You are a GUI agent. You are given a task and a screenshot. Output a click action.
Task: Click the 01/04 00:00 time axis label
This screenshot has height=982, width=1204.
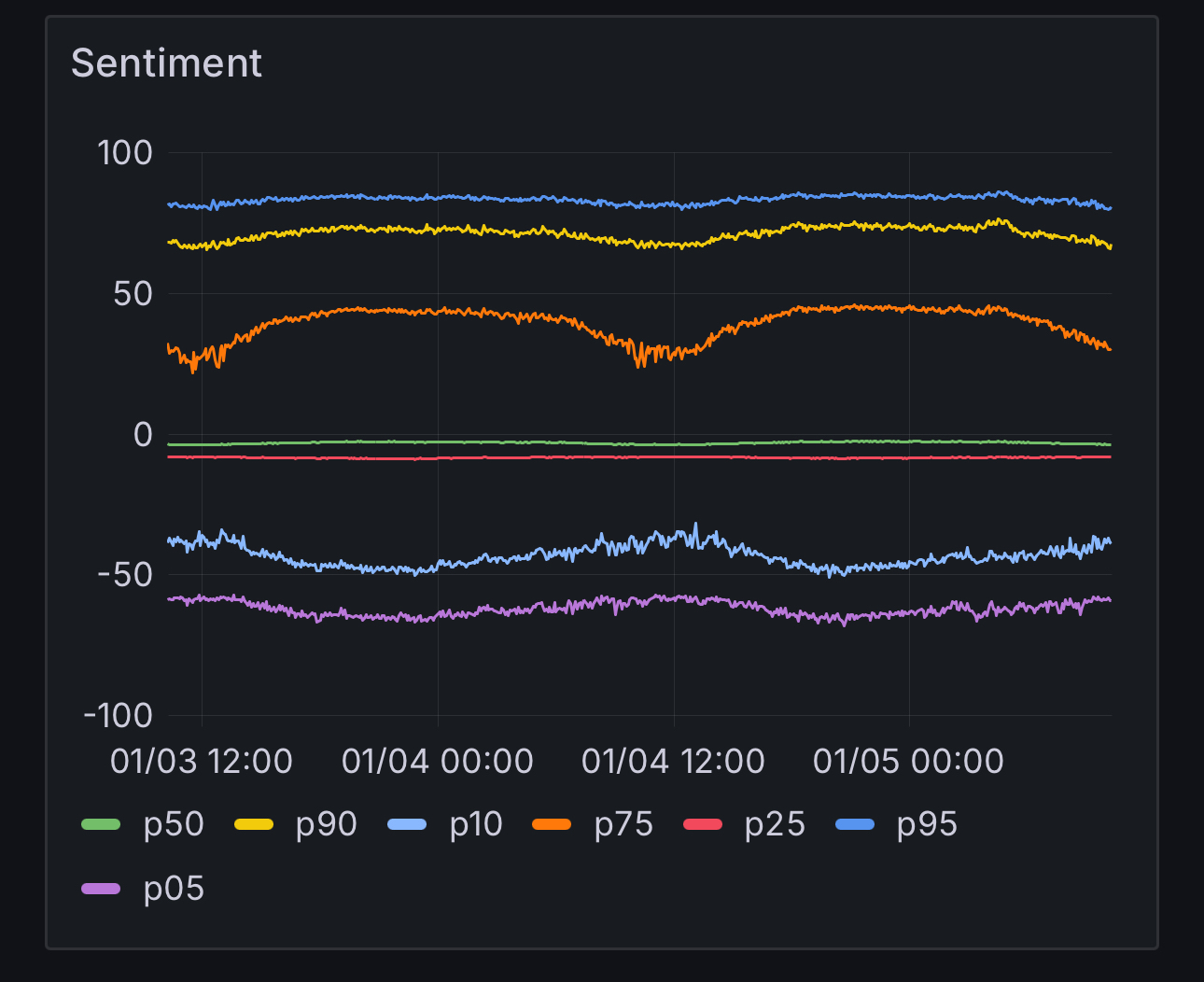click(x=438, y=762)
